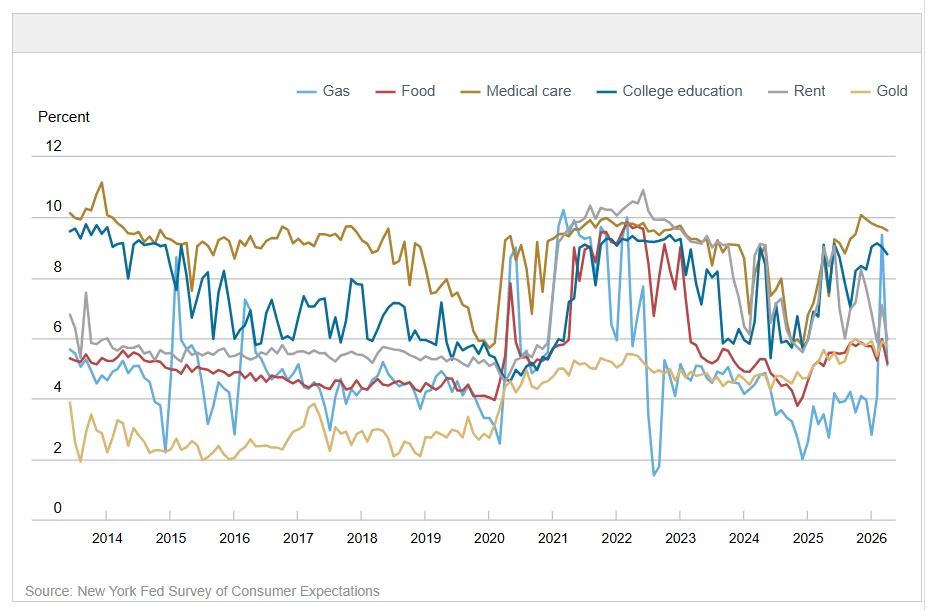Select the 2014 x-axis label
The height and width of the screenshot is (611, 931).
(x=107, y=538)
